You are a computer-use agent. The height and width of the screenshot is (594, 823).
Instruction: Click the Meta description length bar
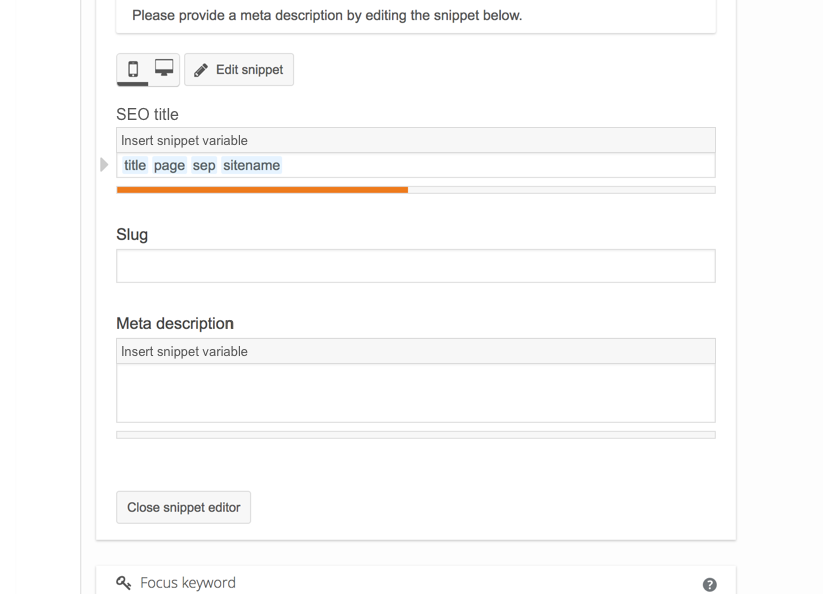[416, 434]
